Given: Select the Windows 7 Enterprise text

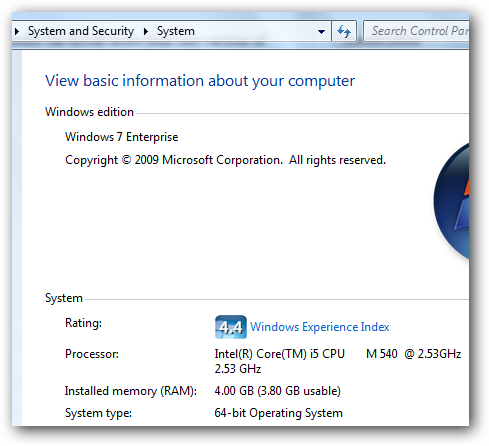Looking at the screenshot, I should pos(122,137).
